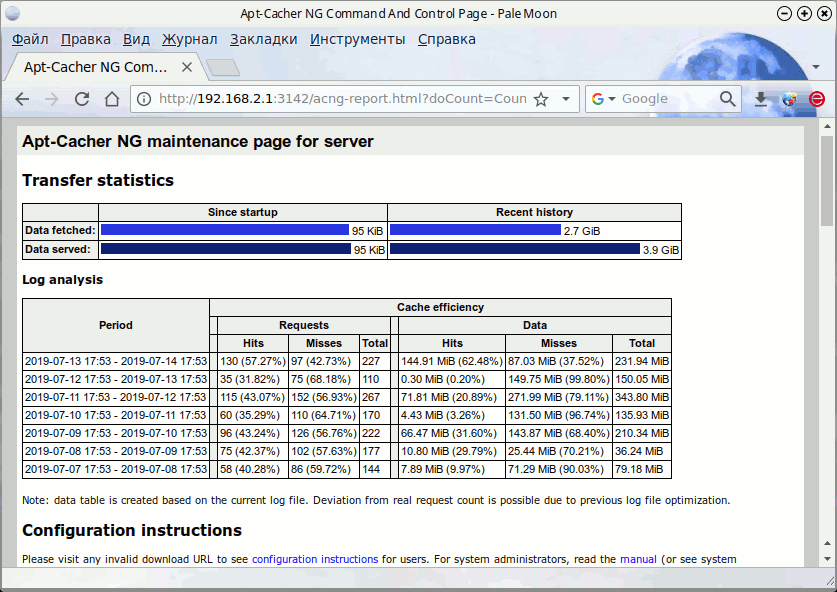Open the manual link

[638, 559]
